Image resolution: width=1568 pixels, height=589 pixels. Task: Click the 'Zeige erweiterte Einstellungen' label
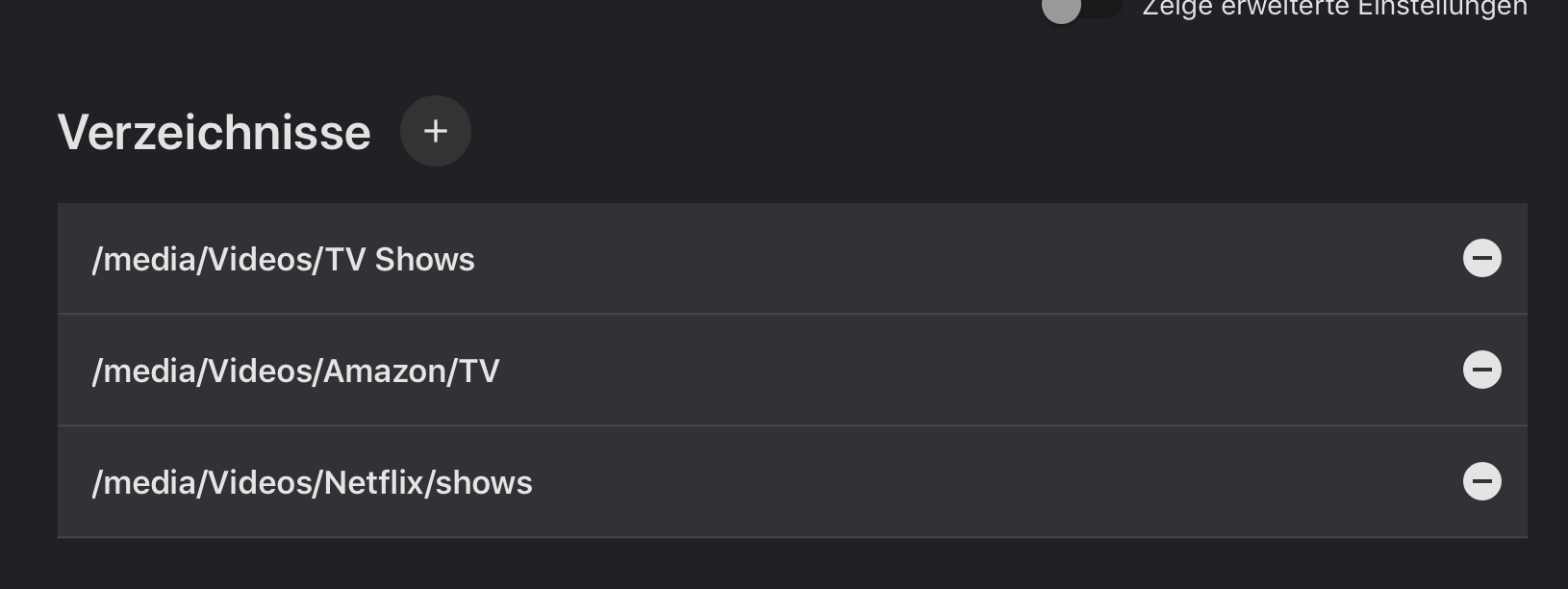(x=1334, y=8)
